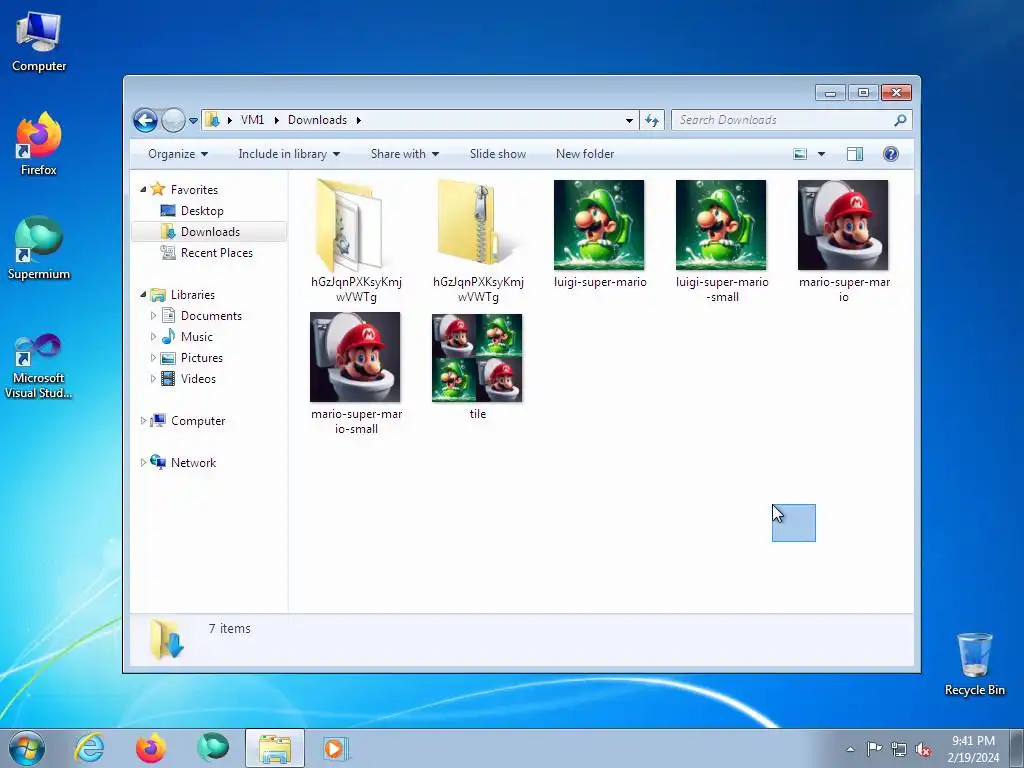The height and width of the screenshot is (768, 1024).
Task: Select Downloads in the address path
Action: pyautogui.click(x=317, y=120)
